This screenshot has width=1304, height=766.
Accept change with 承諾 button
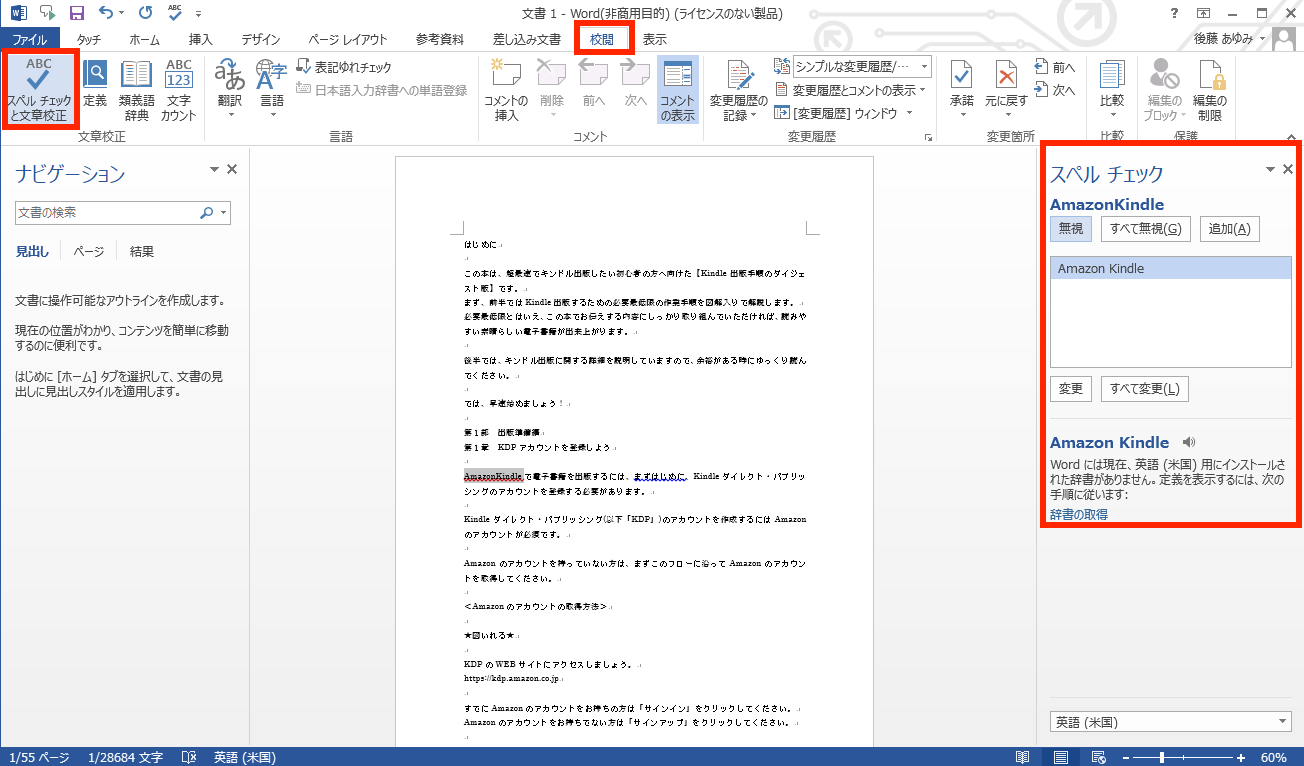(962, 88)
